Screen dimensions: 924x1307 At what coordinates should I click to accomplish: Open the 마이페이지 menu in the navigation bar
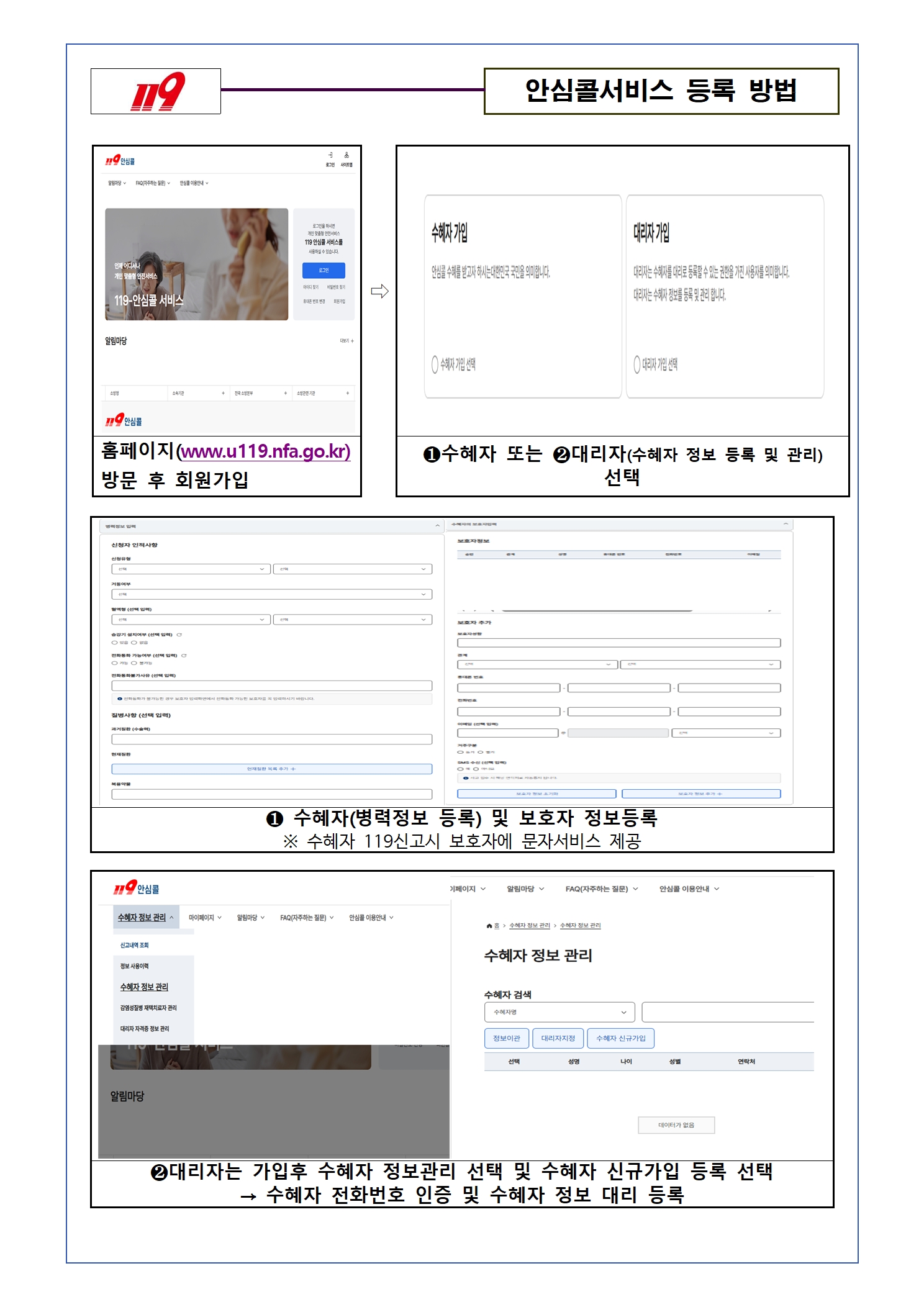(205, 918)
